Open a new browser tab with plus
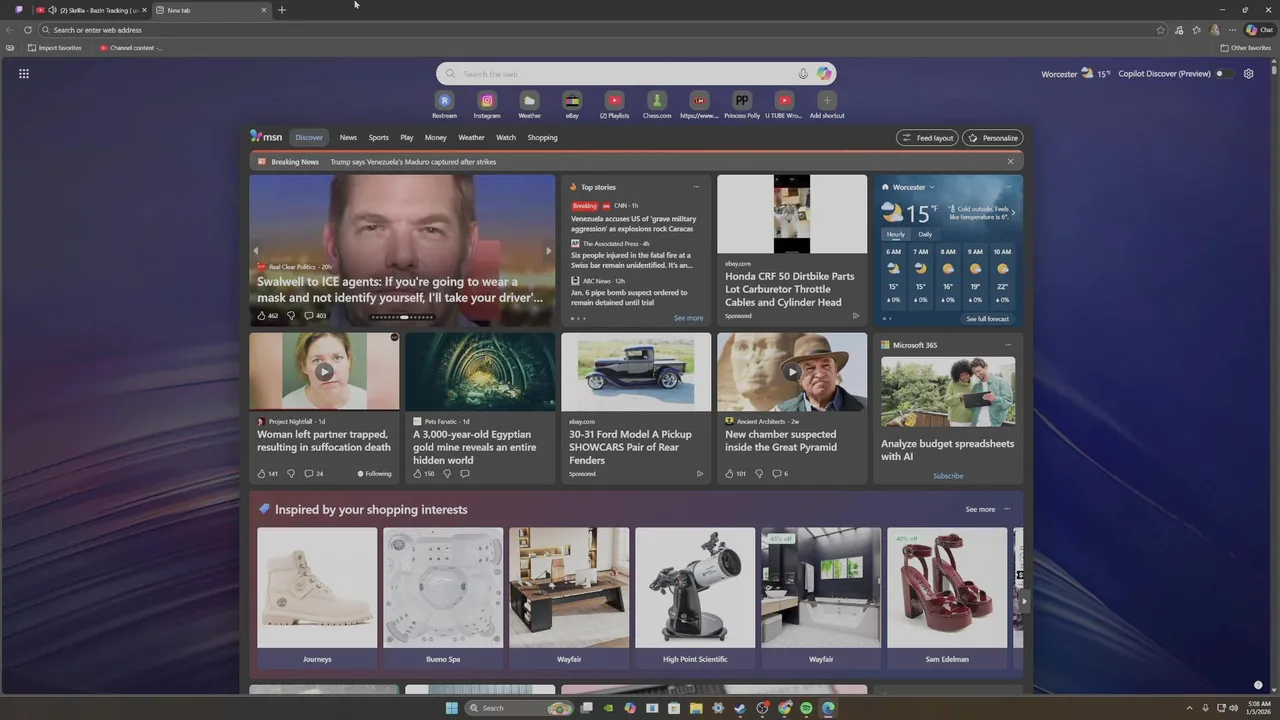This screenshot has height=720, width=1280. pyautogui.click(x=282, y=10)
